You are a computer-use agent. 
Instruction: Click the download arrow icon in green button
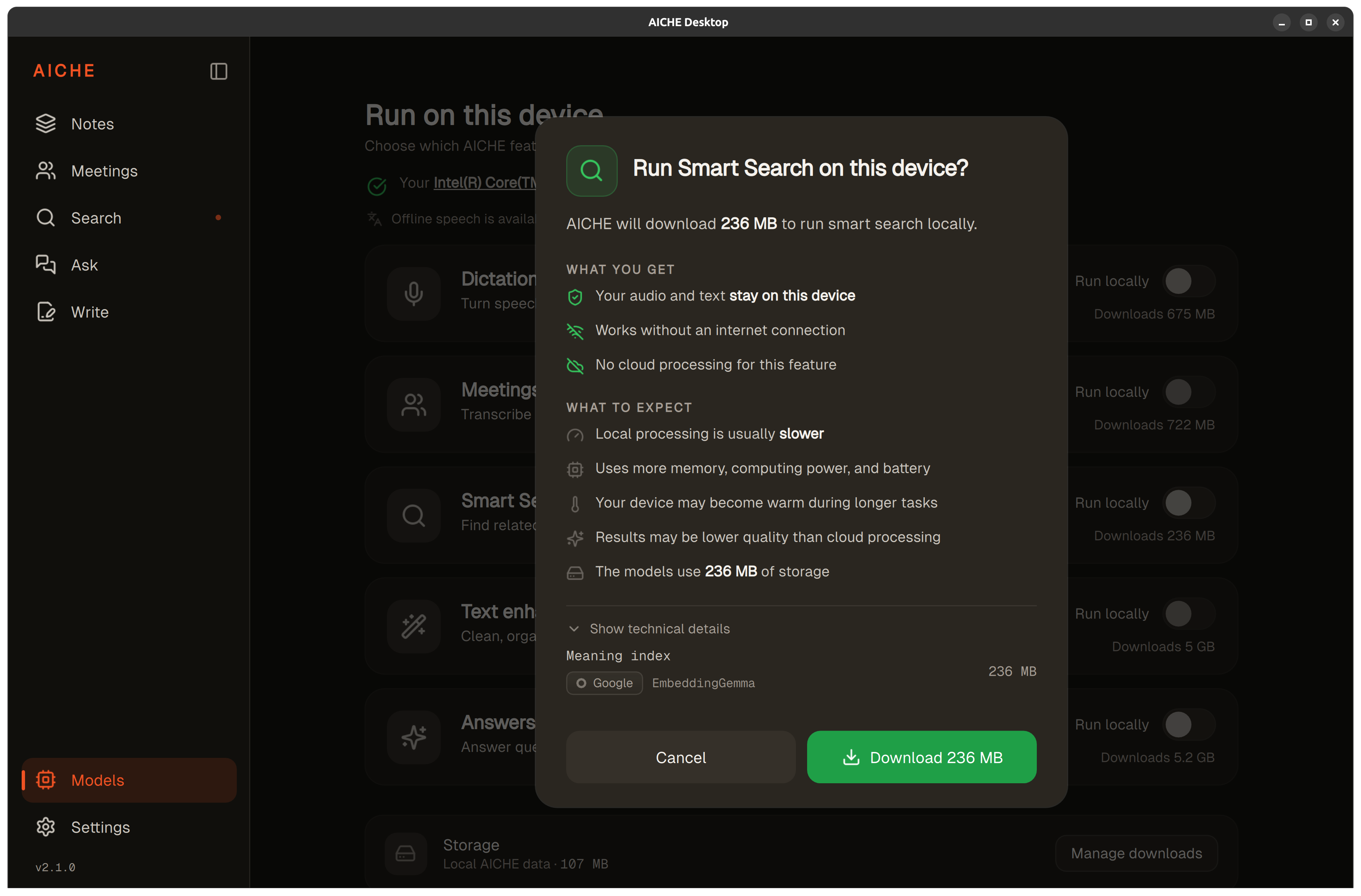[851, 757]
